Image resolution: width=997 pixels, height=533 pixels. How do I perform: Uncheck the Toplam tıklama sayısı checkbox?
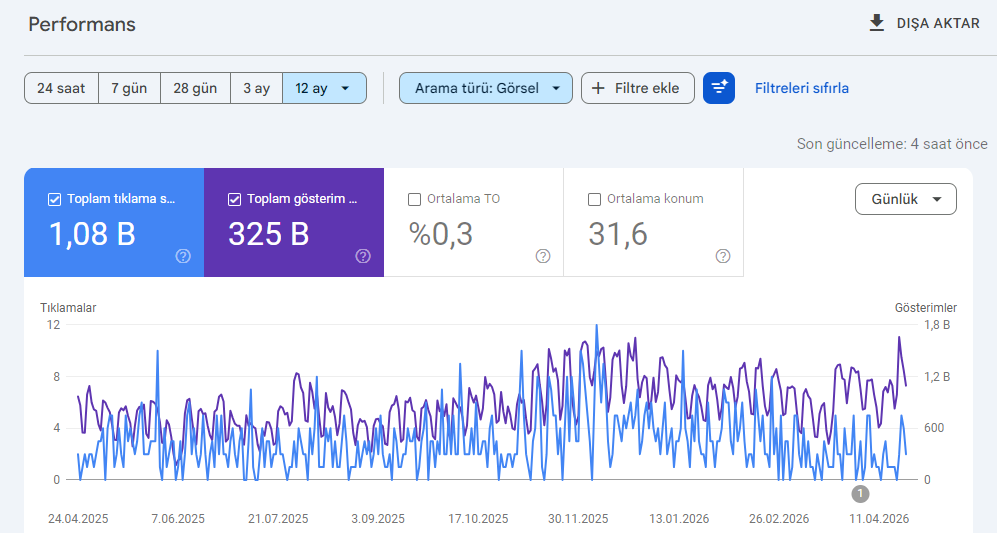click(x=55, y=200)
